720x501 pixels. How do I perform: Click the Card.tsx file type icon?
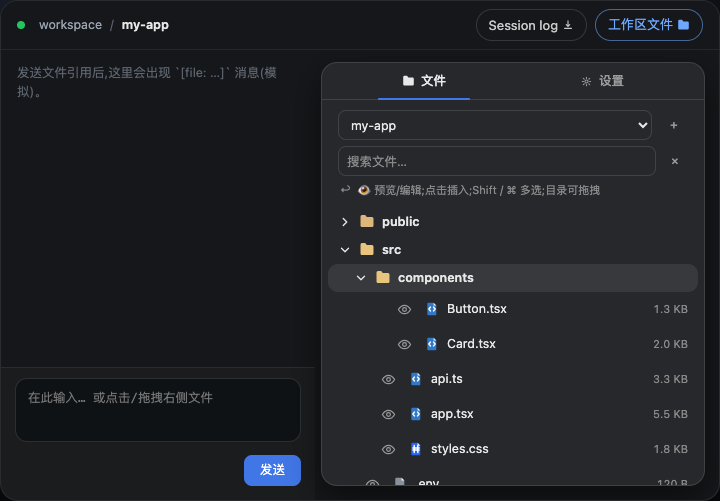432,344
